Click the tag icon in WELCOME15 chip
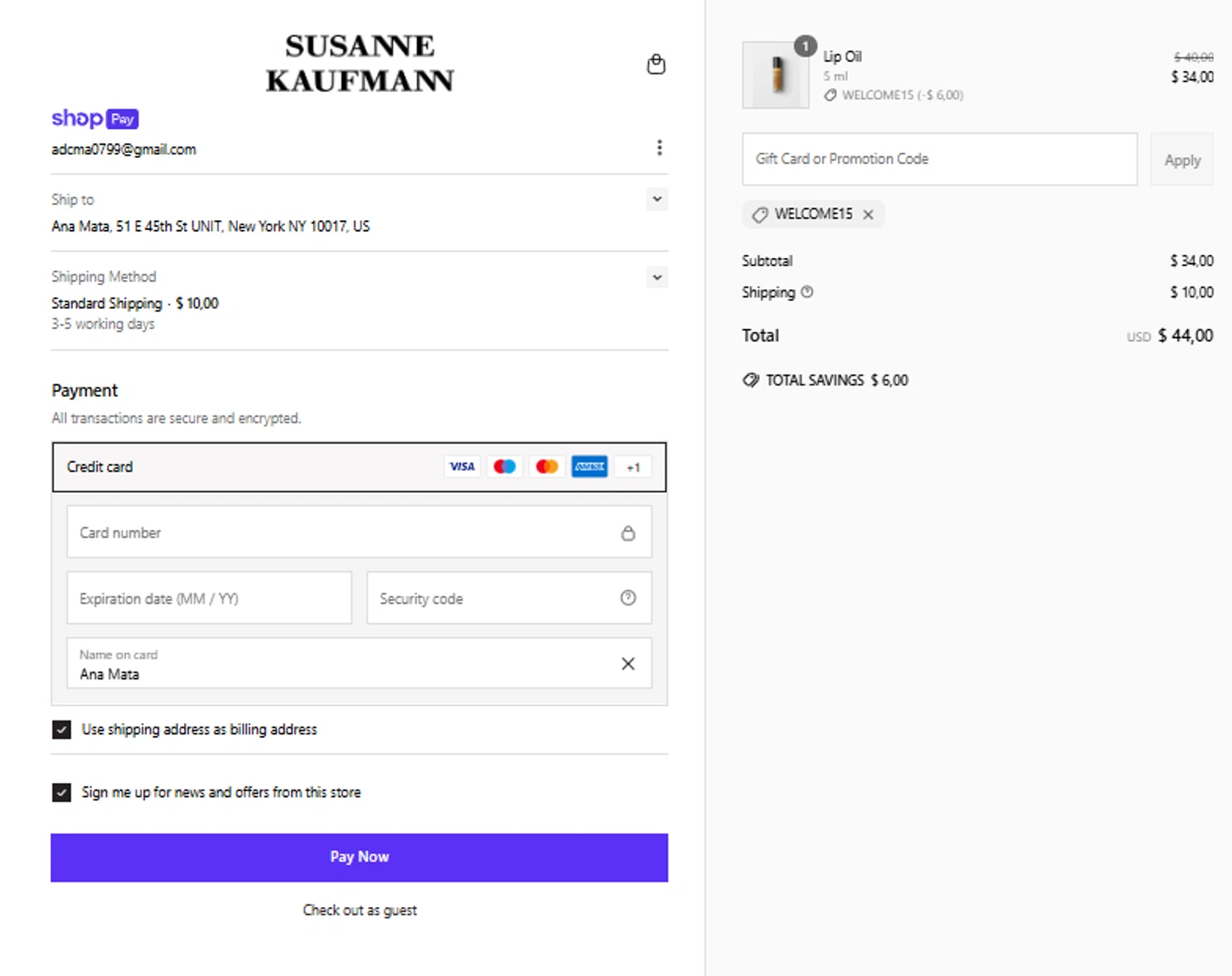1232x976 pixels. coord(760,214)
